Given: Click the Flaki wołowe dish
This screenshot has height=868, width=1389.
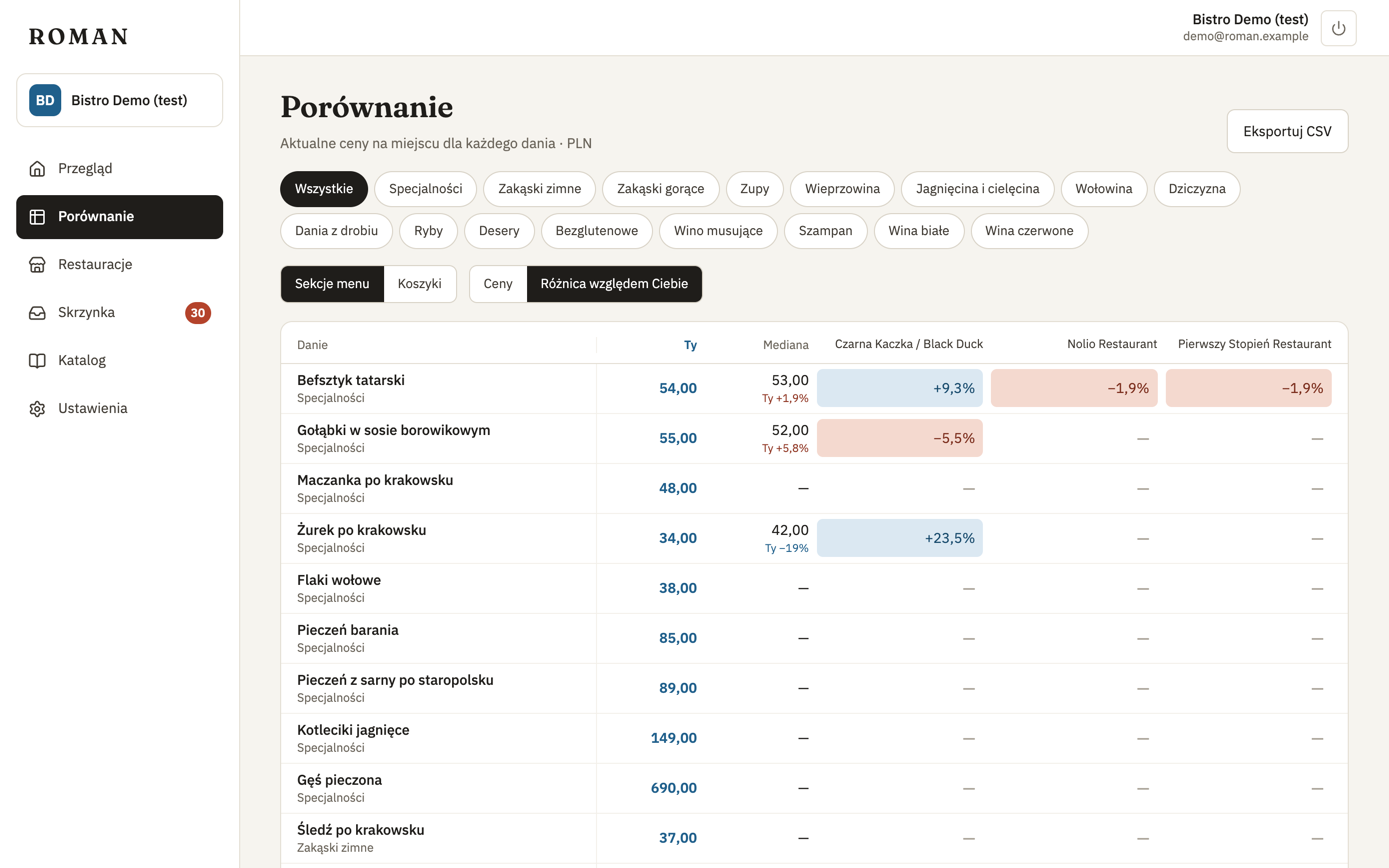Looking at the screenshot, I should [x=339, y=580].
